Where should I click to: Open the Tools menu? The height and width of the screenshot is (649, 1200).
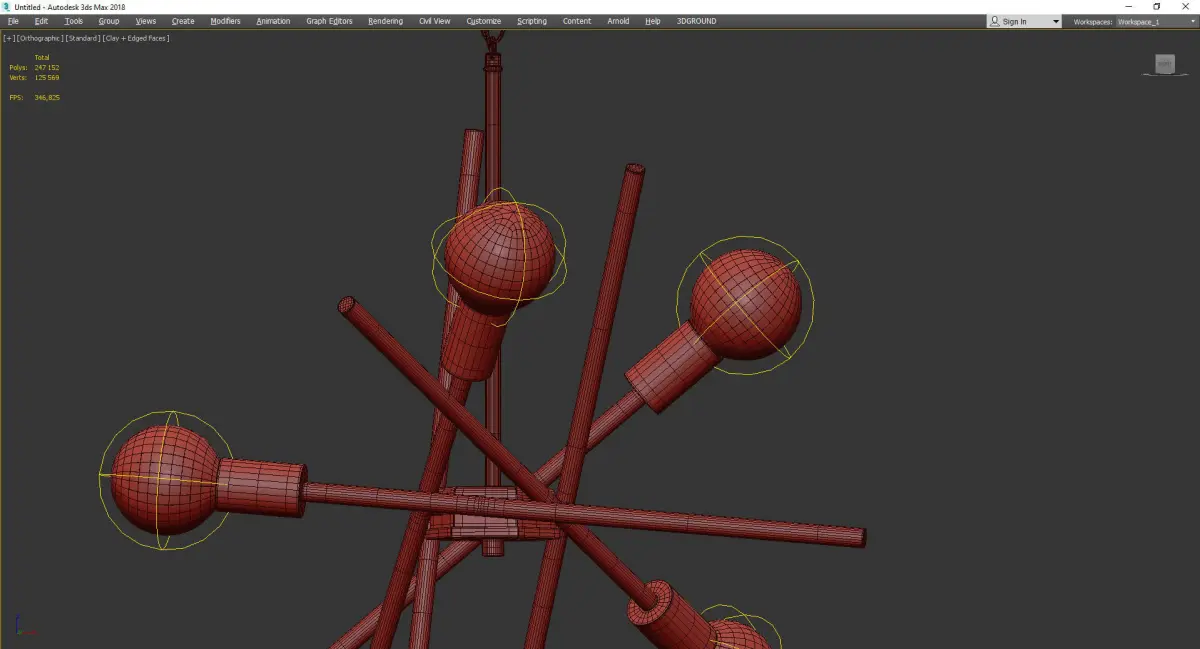[x=74, y=21]
